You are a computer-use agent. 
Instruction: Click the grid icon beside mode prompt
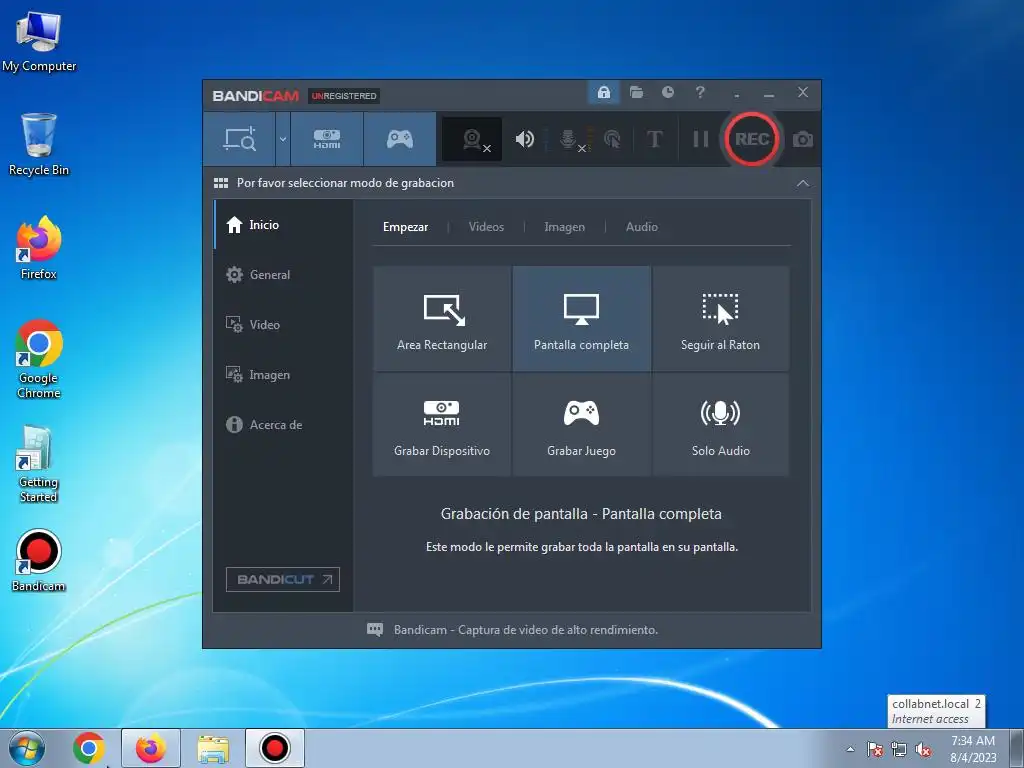click(221, 183)
